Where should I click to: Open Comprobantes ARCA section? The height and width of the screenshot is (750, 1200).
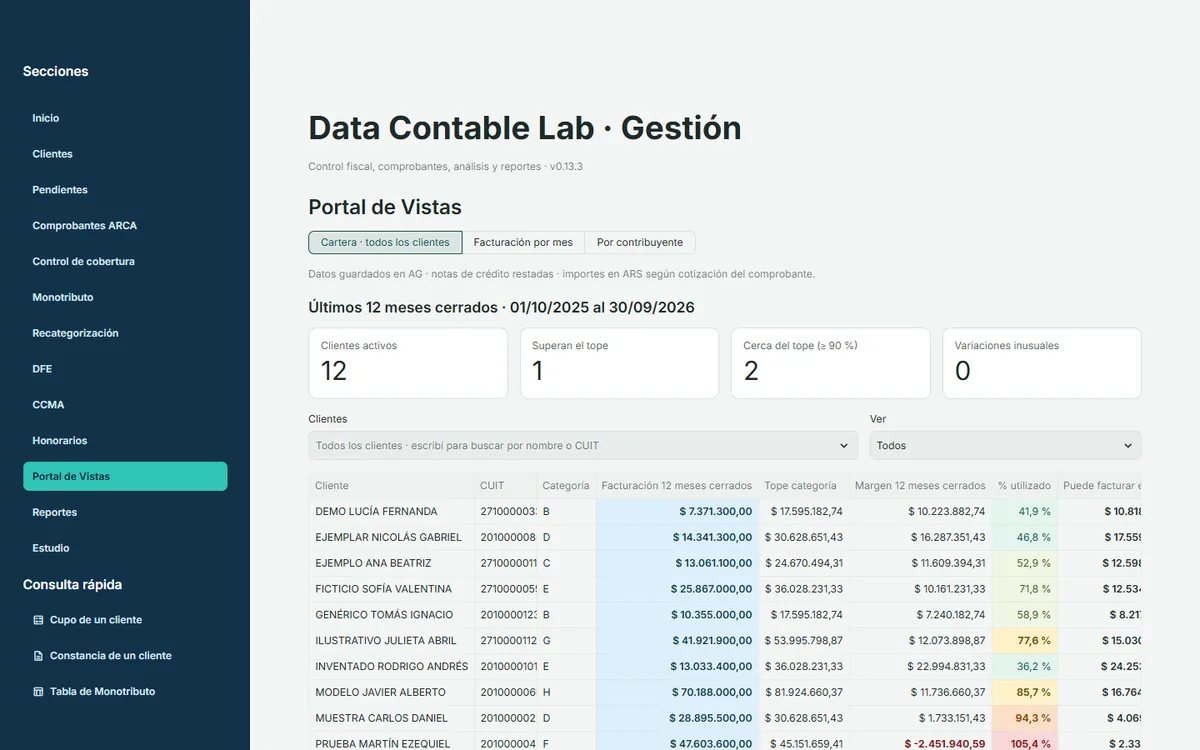pyautogui.click(x=125, y=226)
